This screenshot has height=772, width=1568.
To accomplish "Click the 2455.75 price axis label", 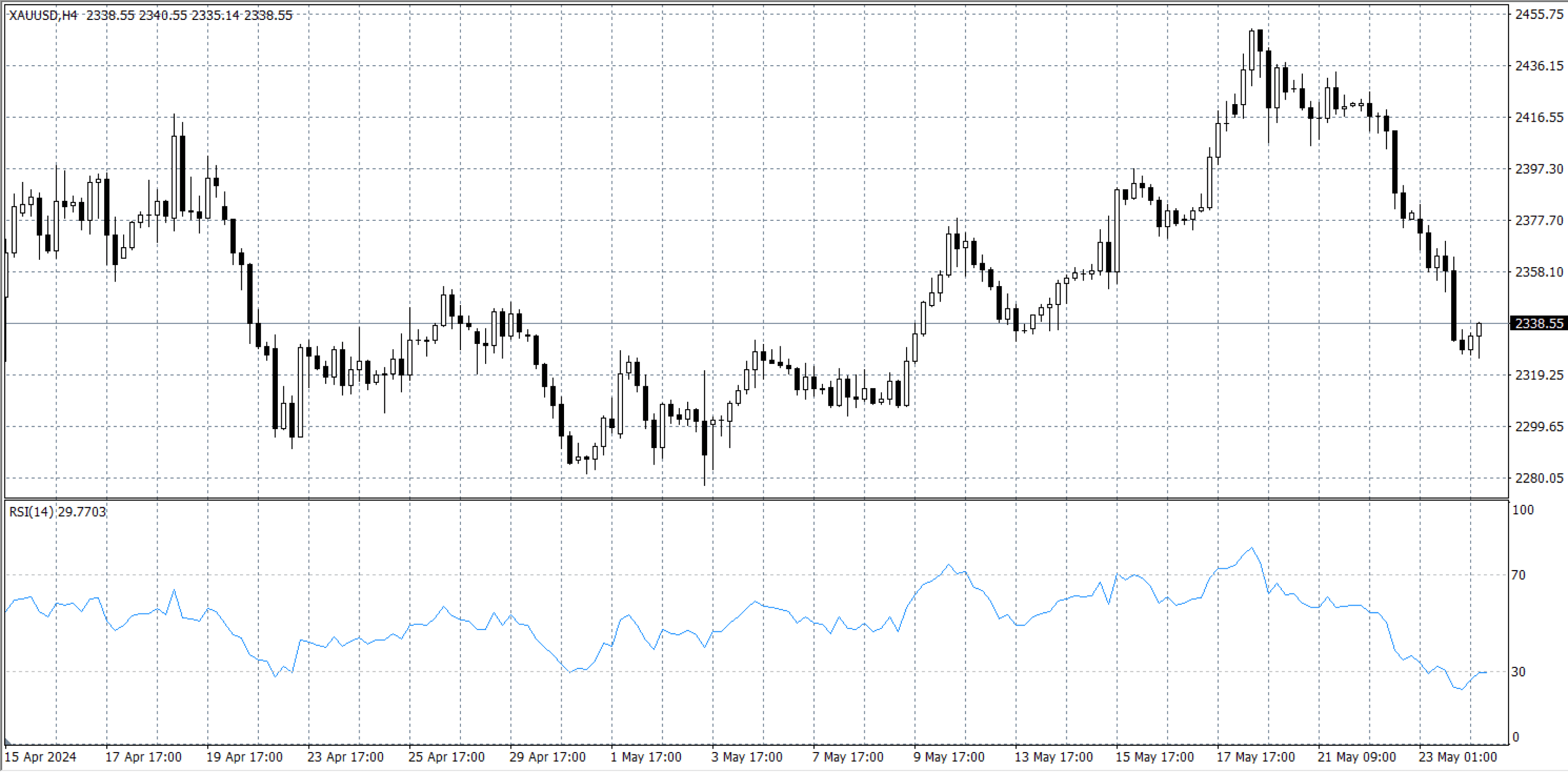I will (x=1539, y=14).
